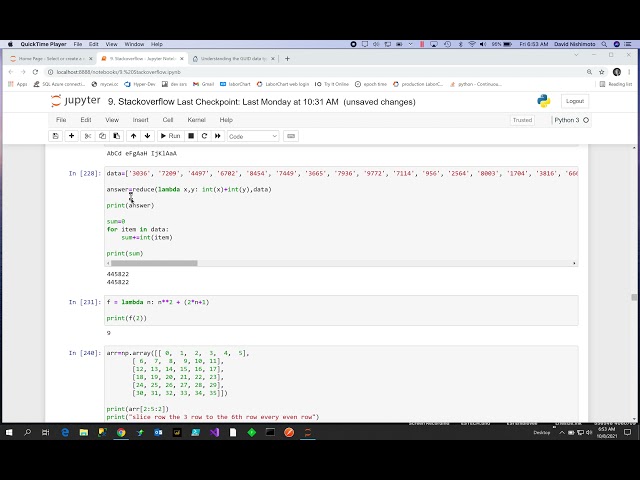Click the Trusted notebook indicator
The height and width of the screenshot is (480, 640).
[522, 120]
